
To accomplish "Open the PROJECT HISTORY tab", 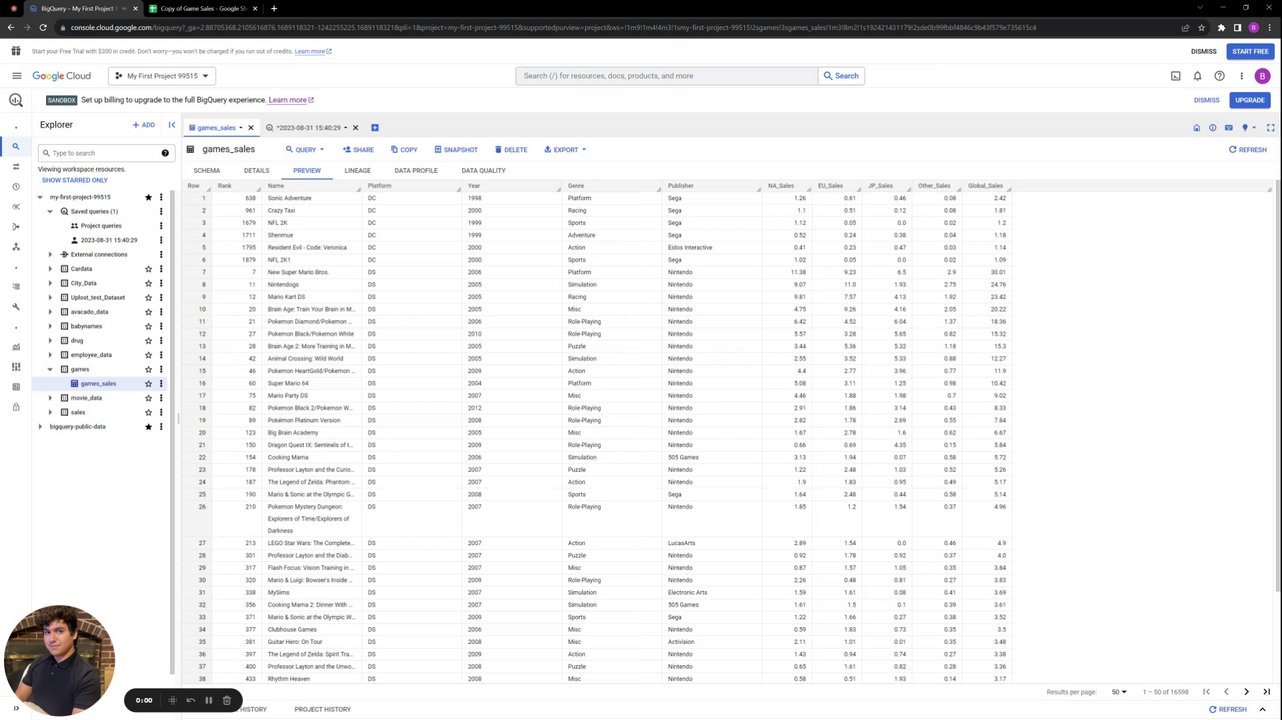I will pyautogui.click(x=322, y=709).
